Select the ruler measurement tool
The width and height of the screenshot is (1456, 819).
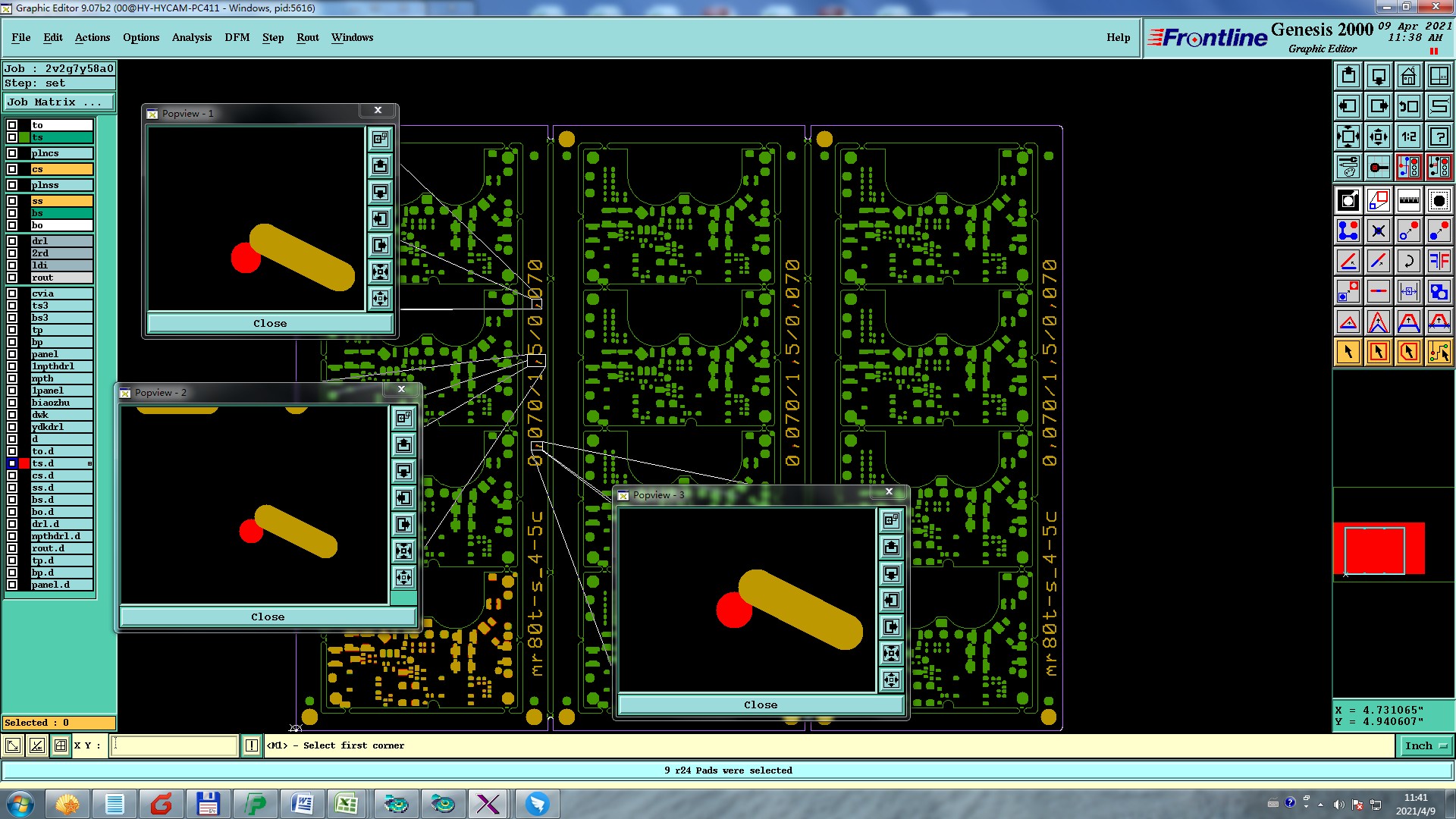(x=1408, y=201)
